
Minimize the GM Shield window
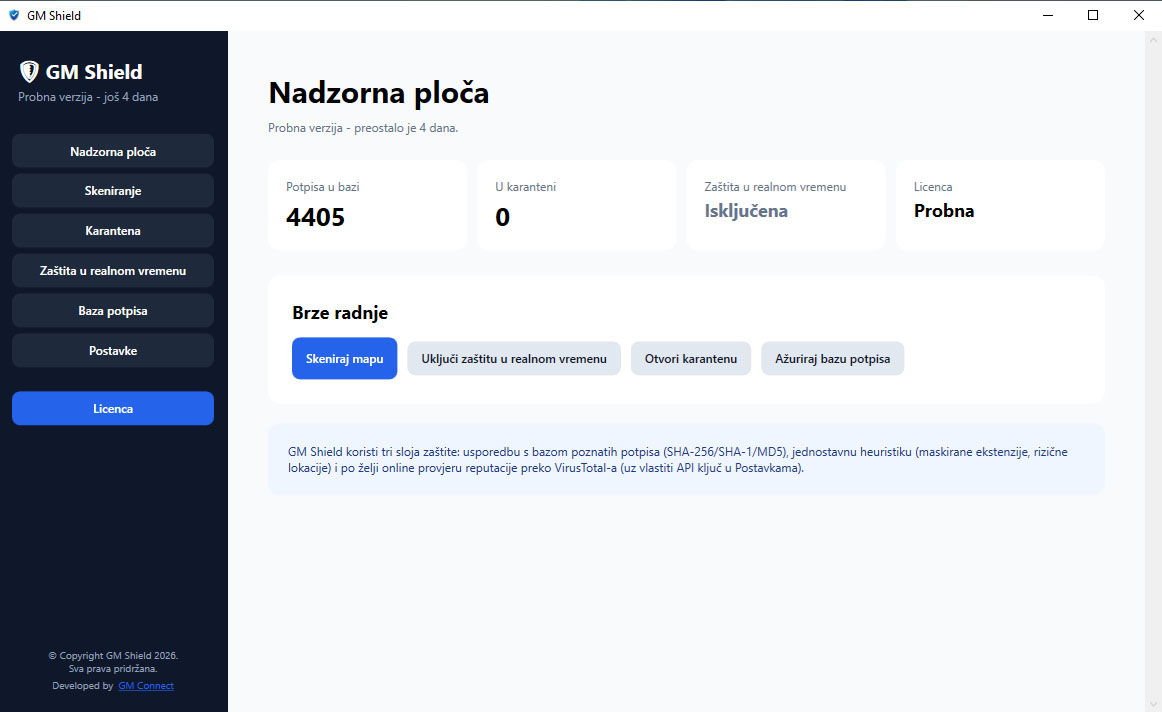1048,16
